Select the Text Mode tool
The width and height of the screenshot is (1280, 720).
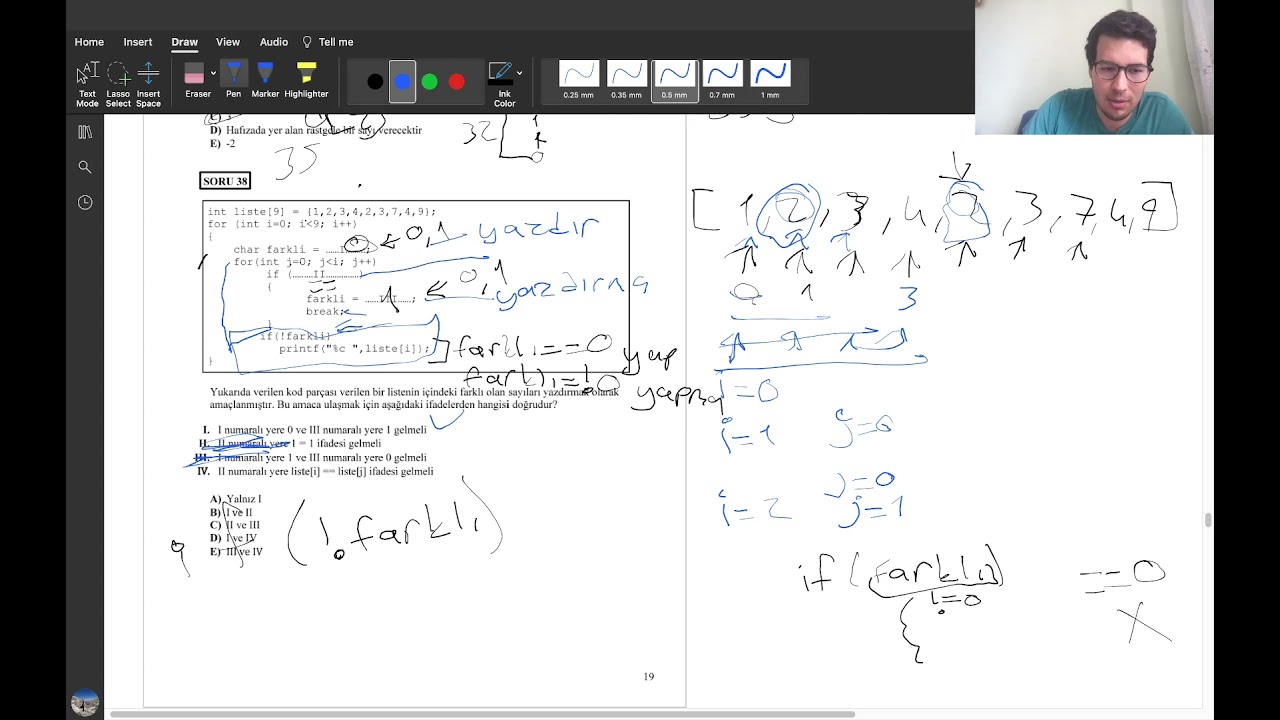(87, 84)
